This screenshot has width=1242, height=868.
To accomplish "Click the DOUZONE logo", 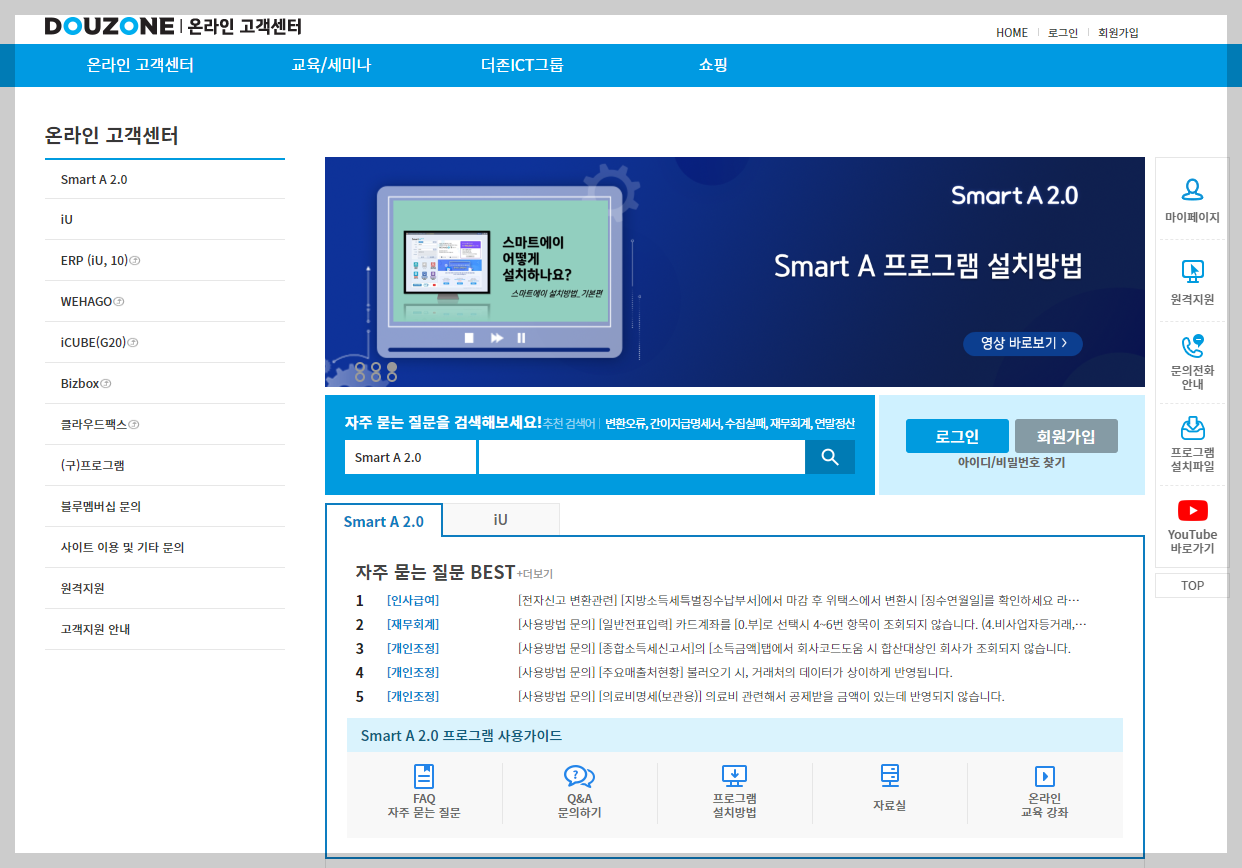I will pyautogui.click(x=109, y=26).
